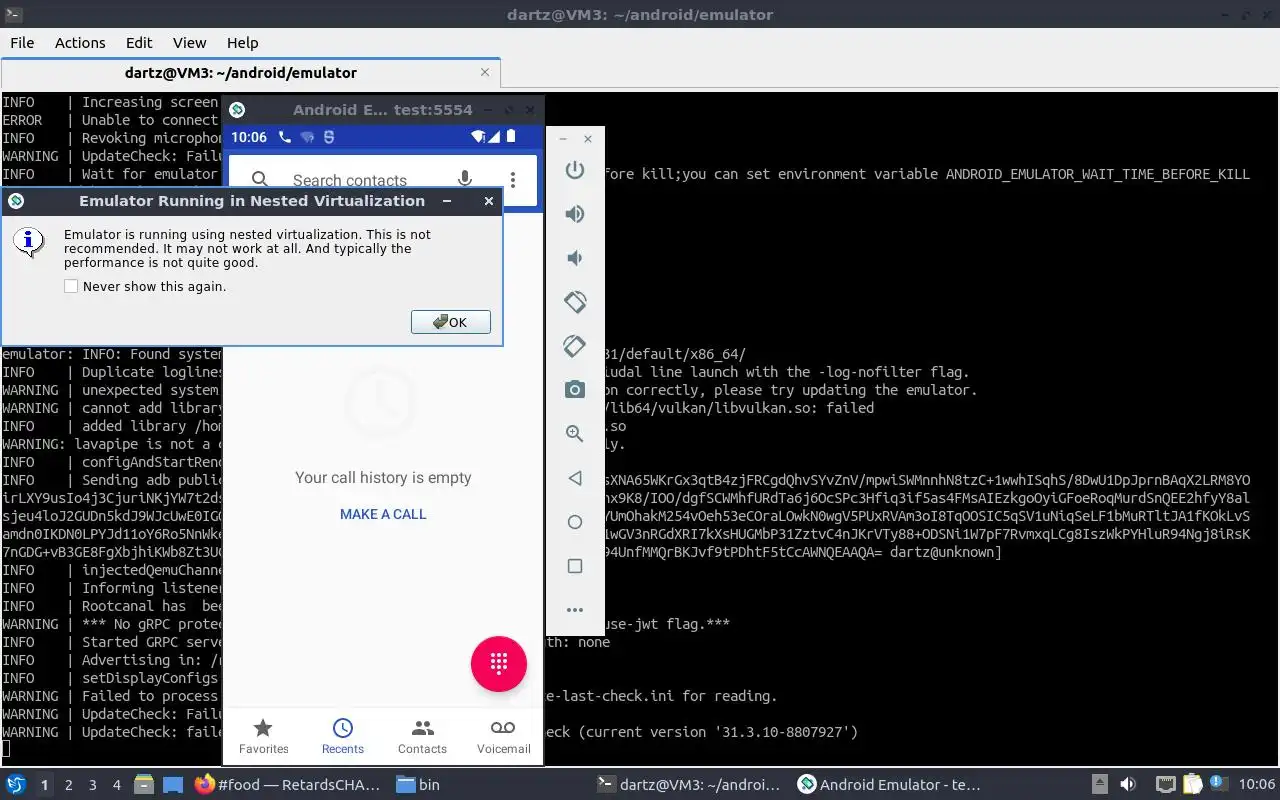Click the emulator volume down icon
1280x800 pixels.
[x=575, y=258]
